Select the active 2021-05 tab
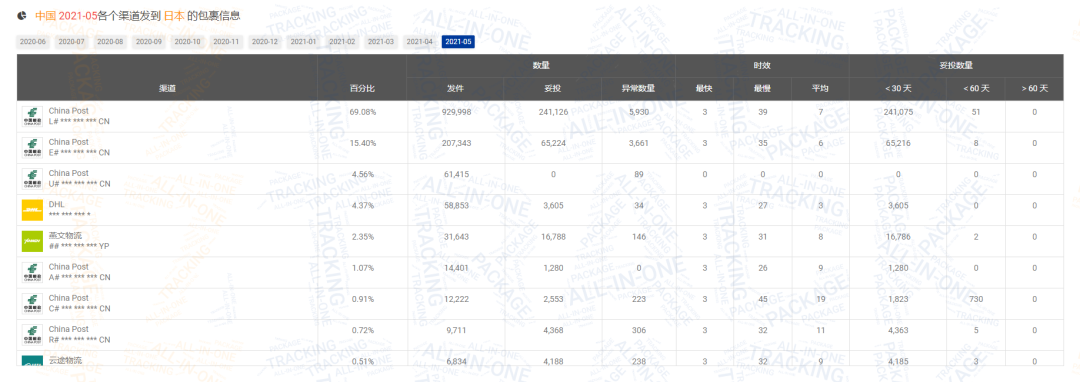This screenshot has height=382, width=1080. click(x=459, y=42)
